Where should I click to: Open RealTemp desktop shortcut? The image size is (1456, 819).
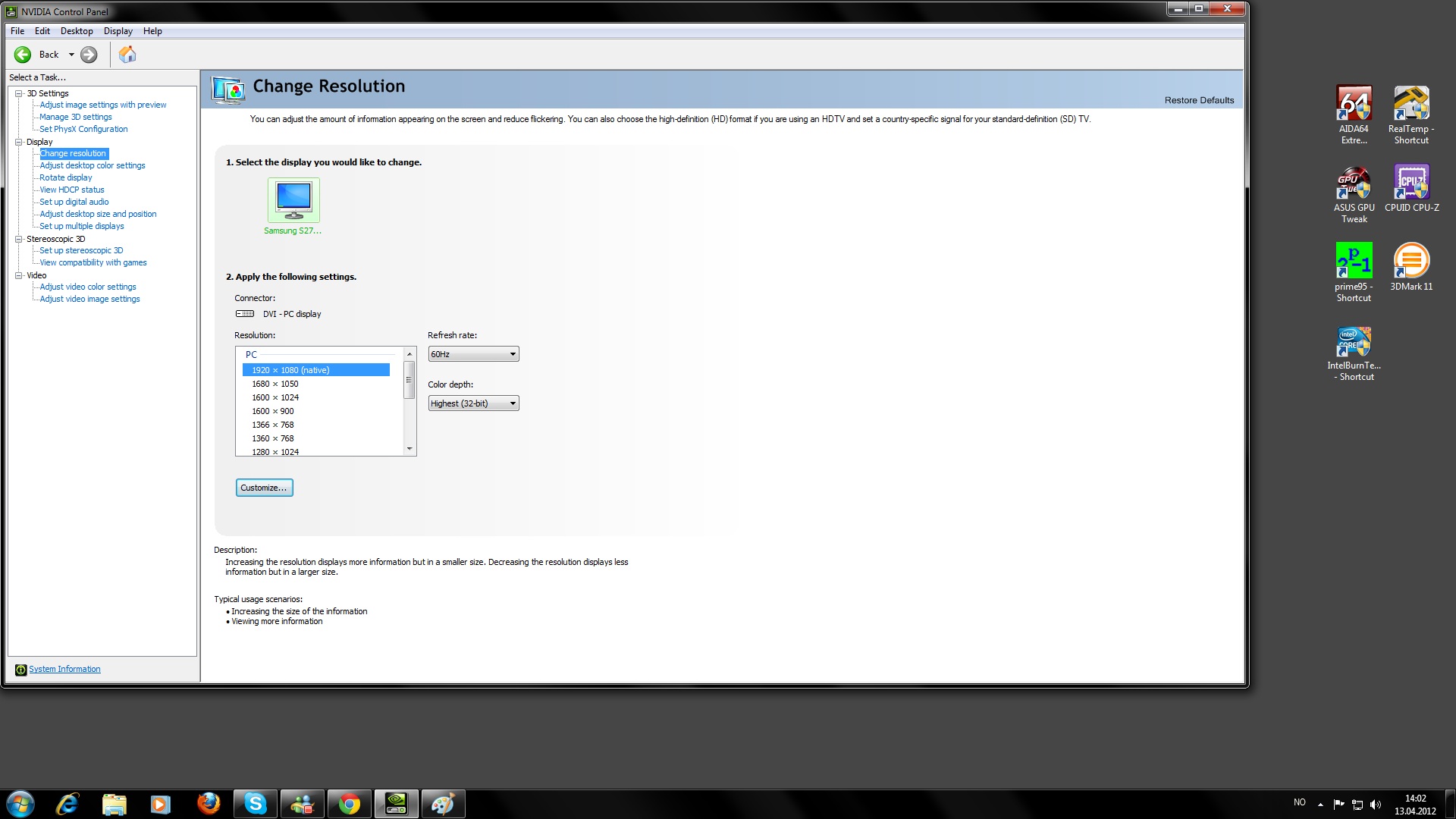[x=1411, y=115]
